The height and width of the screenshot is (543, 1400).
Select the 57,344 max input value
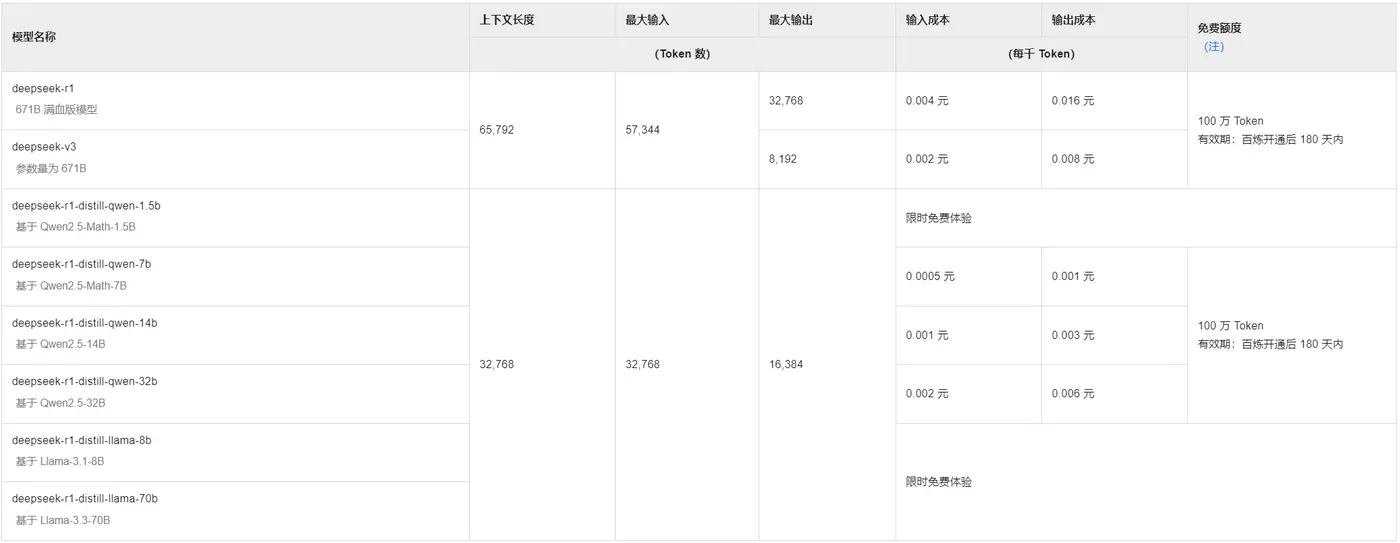pos(642,130)
